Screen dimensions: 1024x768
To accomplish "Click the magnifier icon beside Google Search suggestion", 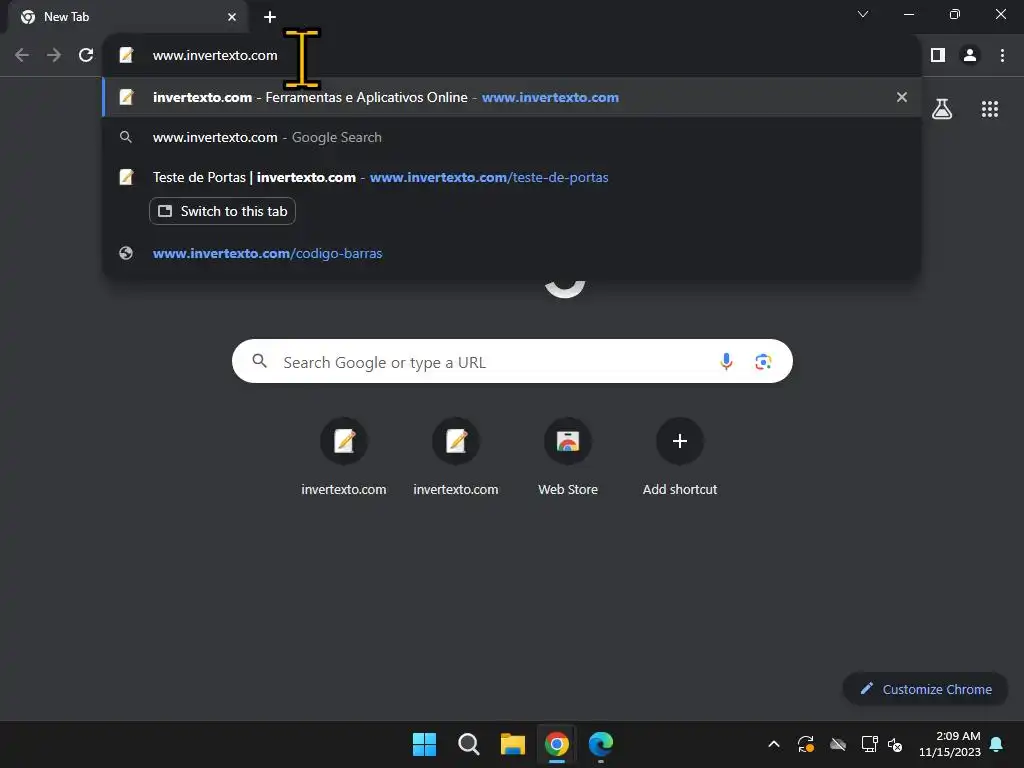I will pos(126,137).
